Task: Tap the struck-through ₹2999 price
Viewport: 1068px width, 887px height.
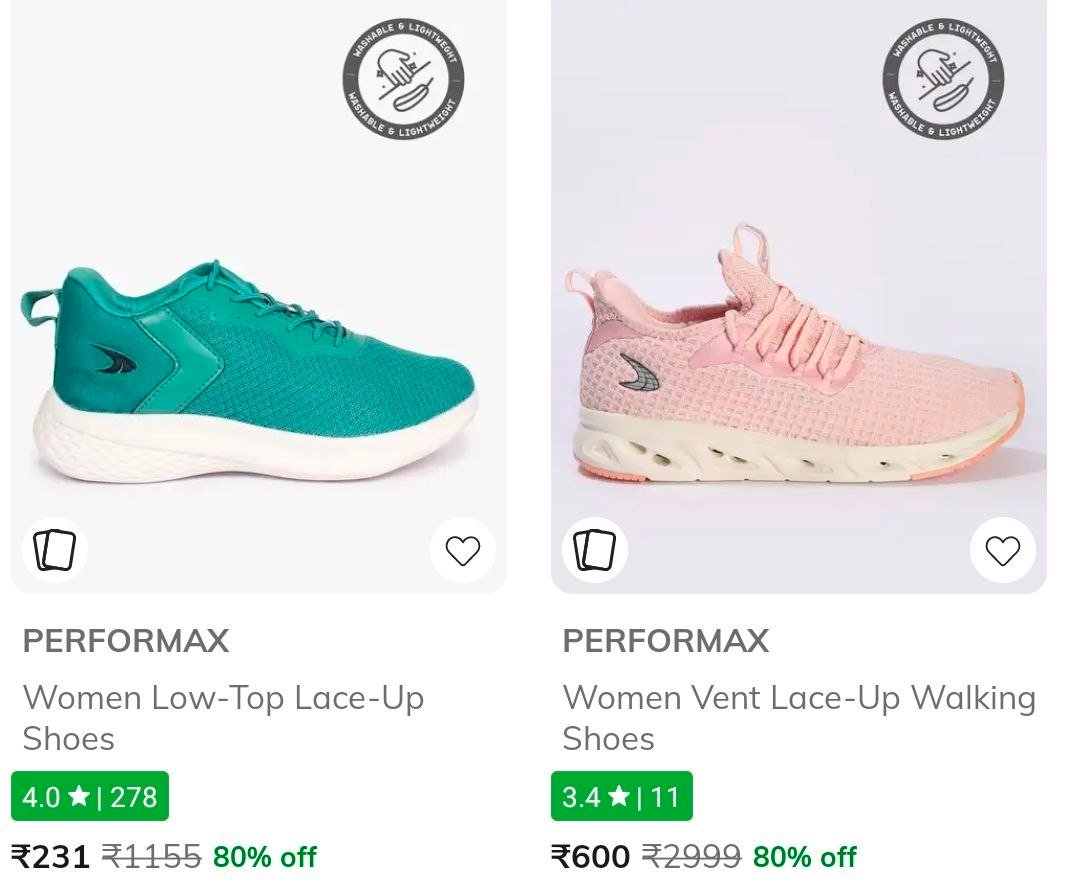Action: point(692,857)
